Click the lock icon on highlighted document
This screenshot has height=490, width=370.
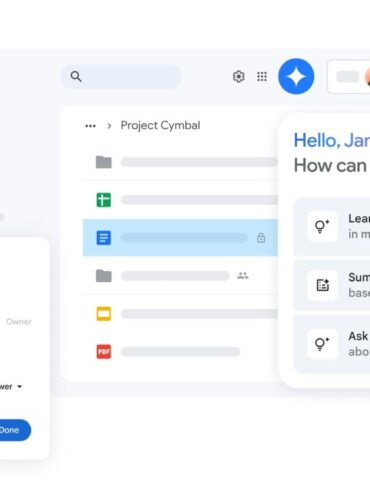tap(261, 238)
